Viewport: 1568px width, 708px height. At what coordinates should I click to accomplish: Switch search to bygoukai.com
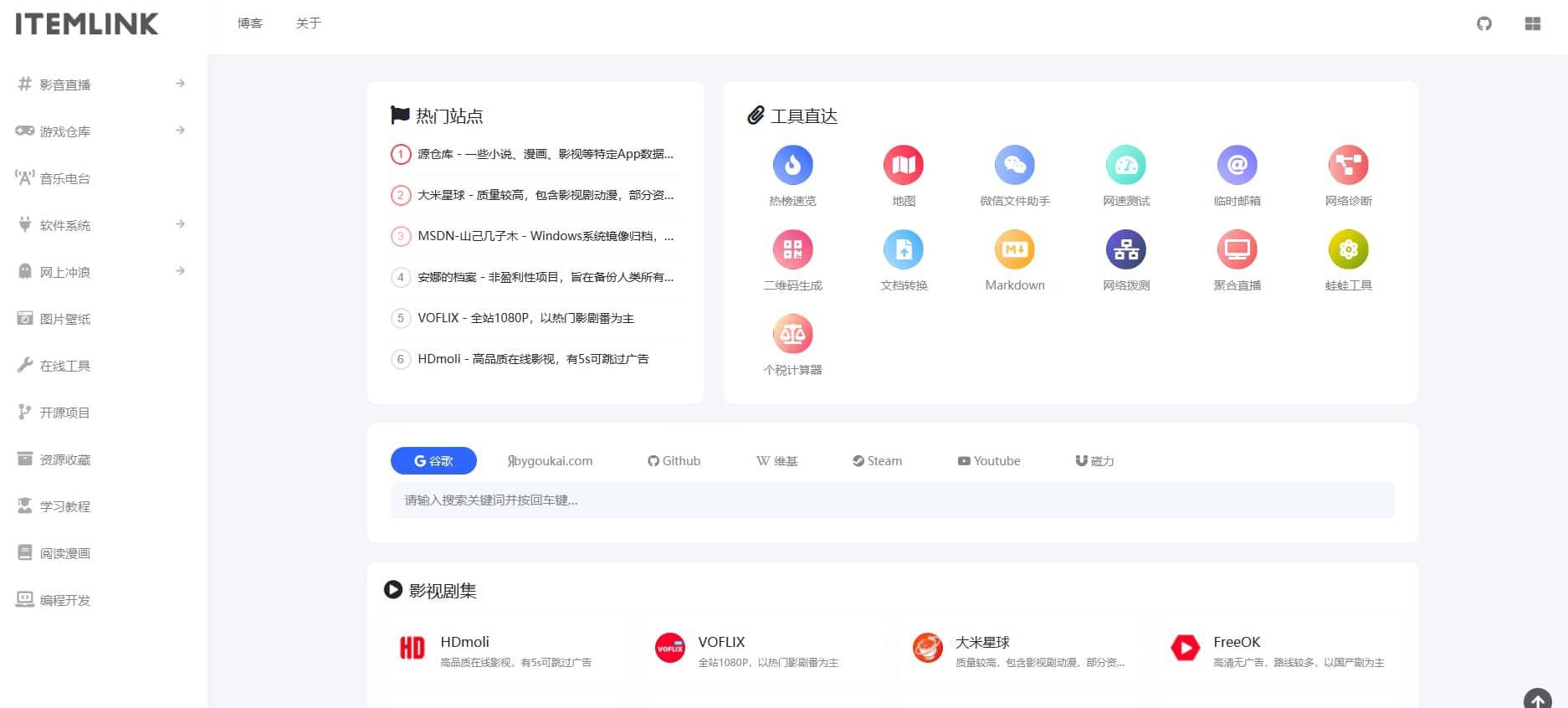[550, 461]
